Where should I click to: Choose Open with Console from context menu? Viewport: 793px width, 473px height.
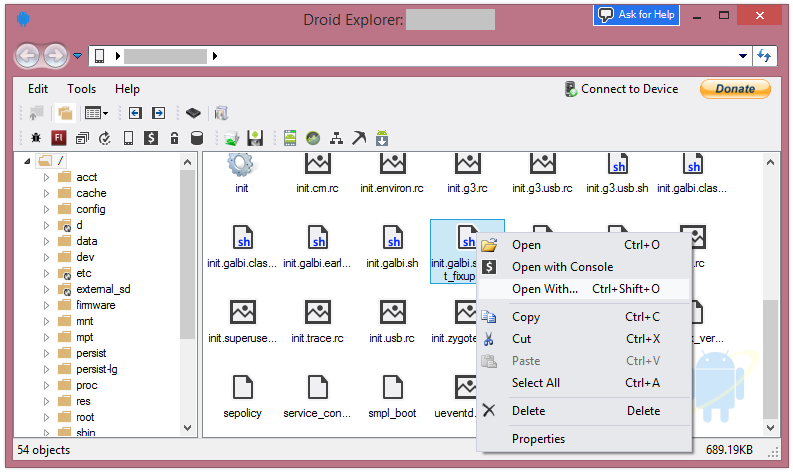(584, 267)
